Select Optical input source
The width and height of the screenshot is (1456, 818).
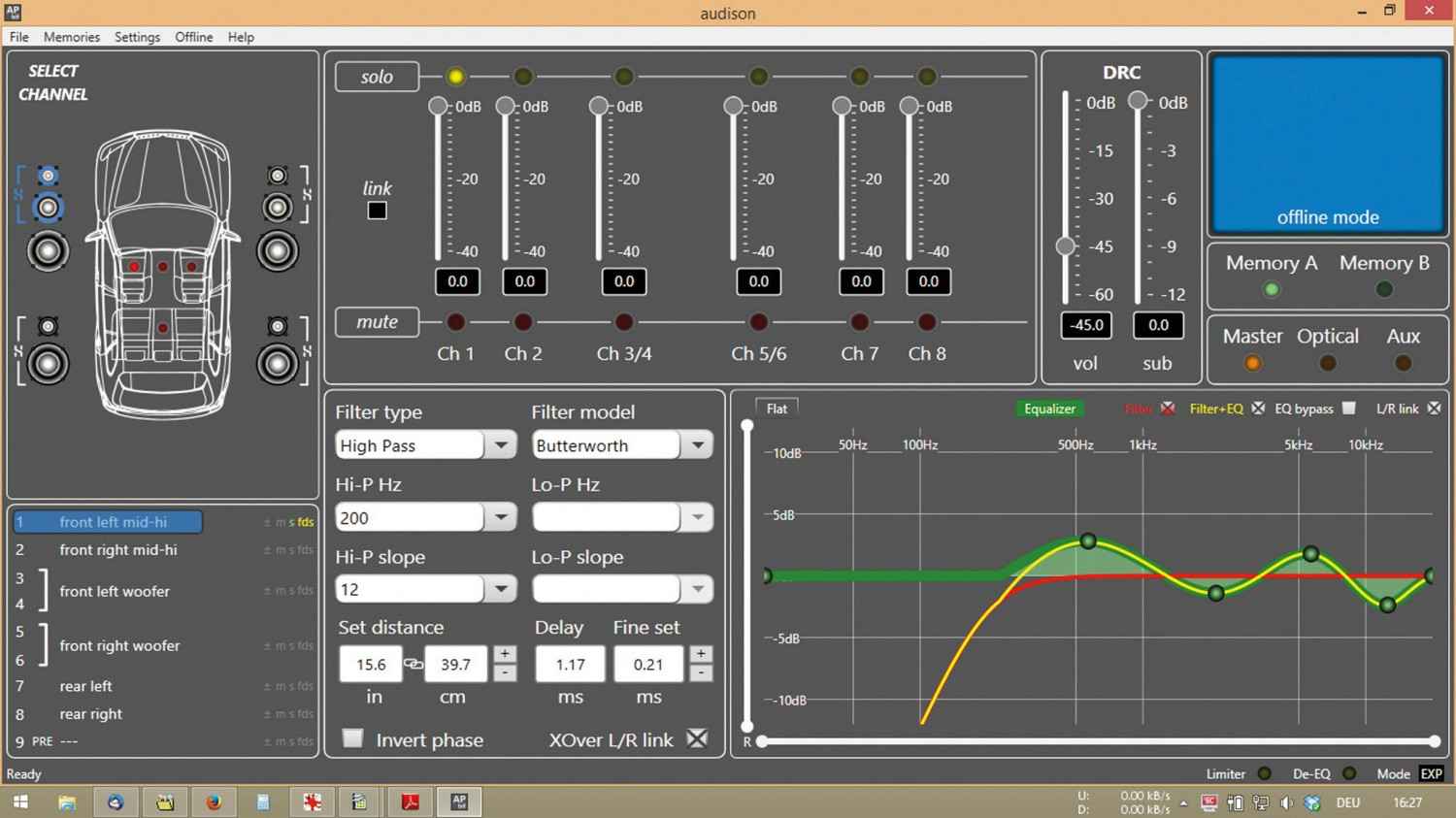pos(1327,364)
